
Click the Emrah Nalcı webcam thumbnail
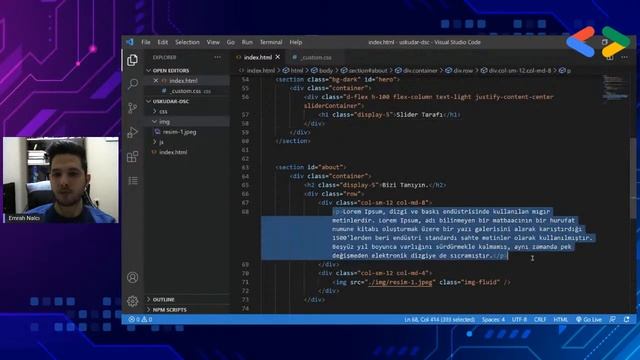coord(61,180)
